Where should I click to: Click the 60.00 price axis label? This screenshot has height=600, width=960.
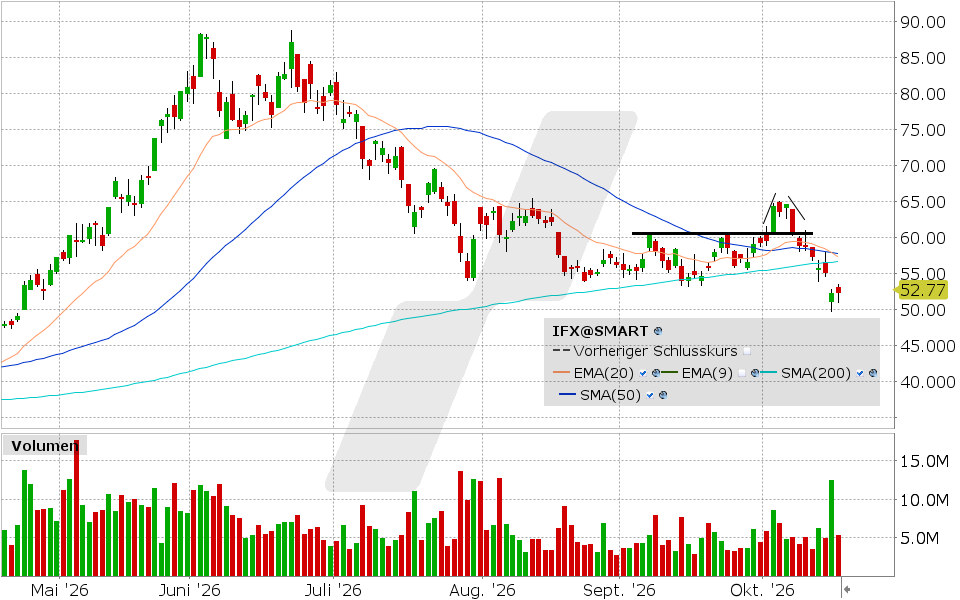tap(923, 238)
